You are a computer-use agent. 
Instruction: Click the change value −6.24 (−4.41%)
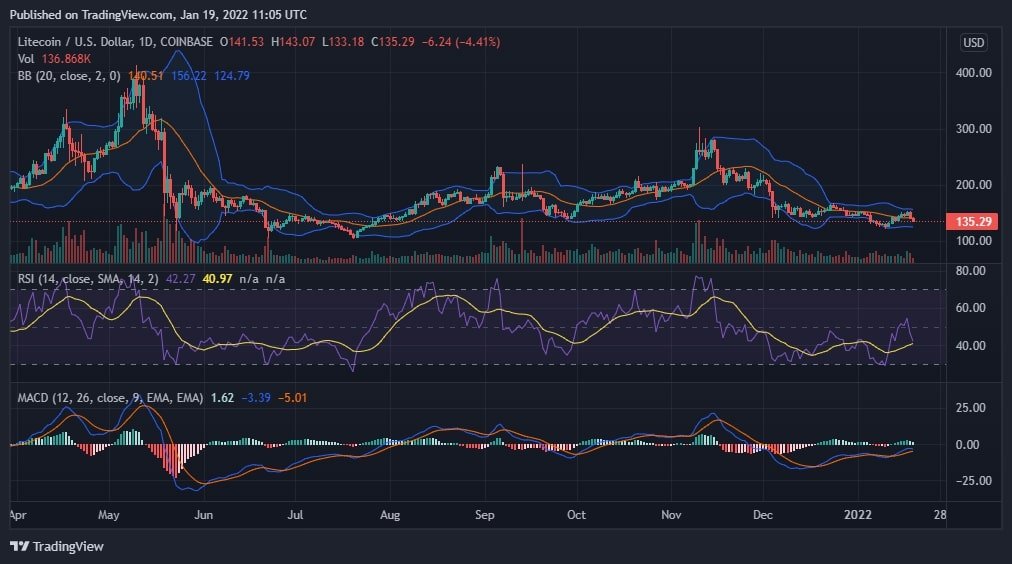coord(461,42)
